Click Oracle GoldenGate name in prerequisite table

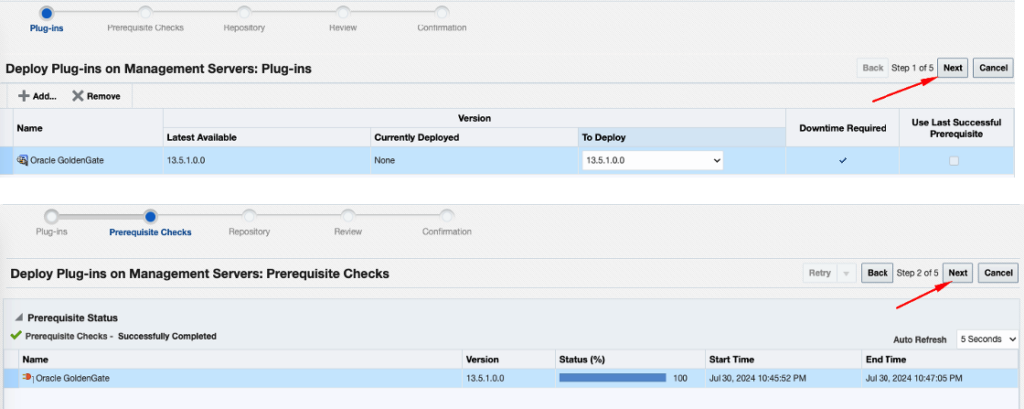(72, 378)
